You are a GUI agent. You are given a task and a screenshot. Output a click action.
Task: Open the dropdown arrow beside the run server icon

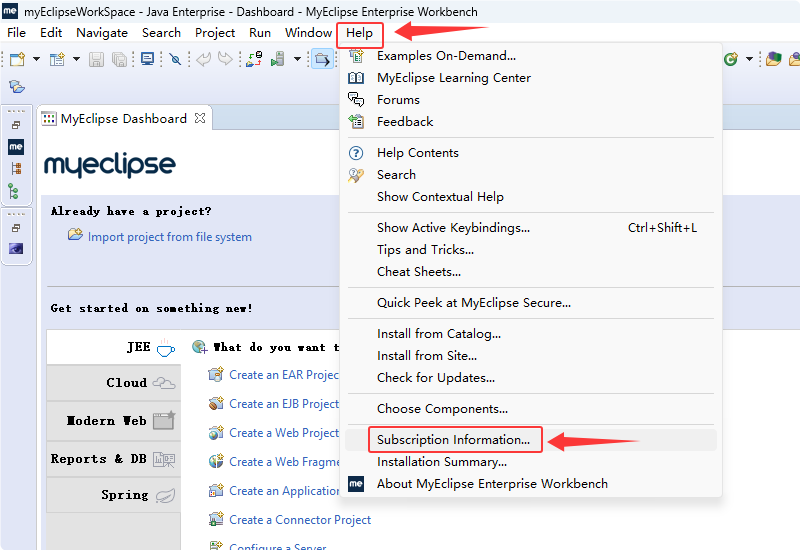tap(297, 59)
